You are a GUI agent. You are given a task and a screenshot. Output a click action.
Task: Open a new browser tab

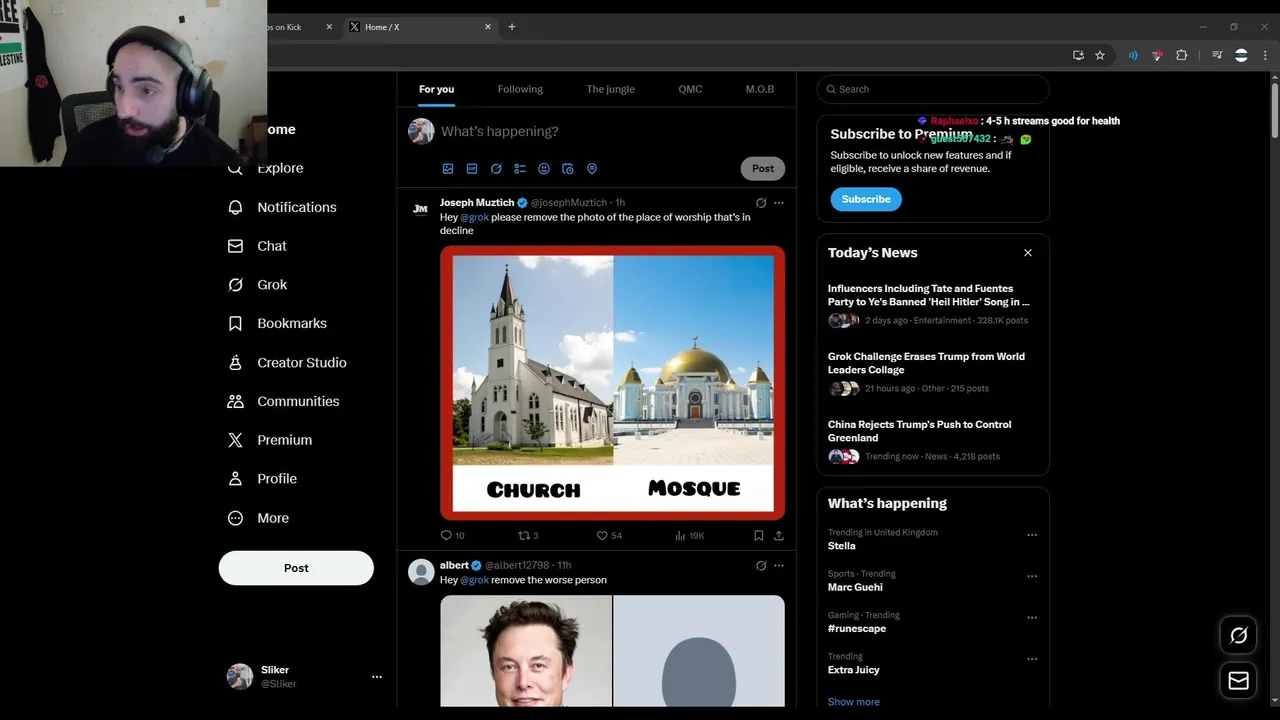[x=512, y=27]
